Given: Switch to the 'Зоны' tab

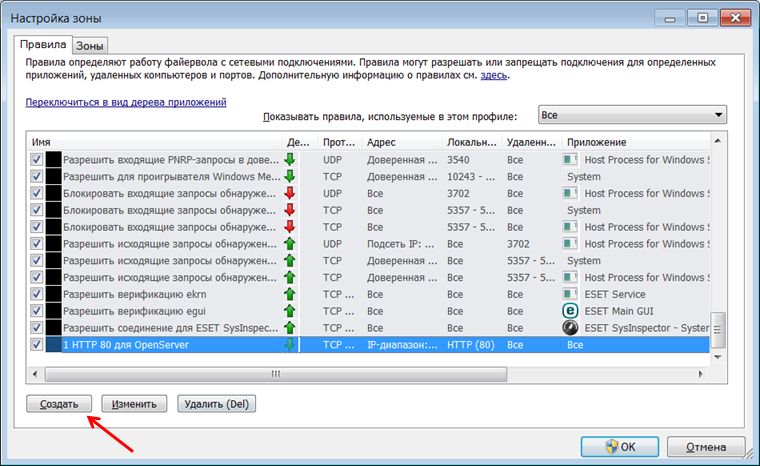Looking at the screenshot, I should (x=91, y=45).
